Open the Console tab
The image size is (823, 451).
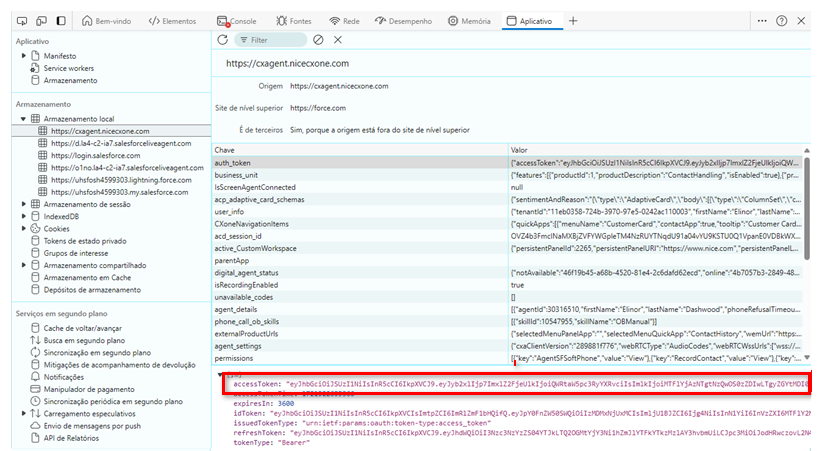point(237,21)
